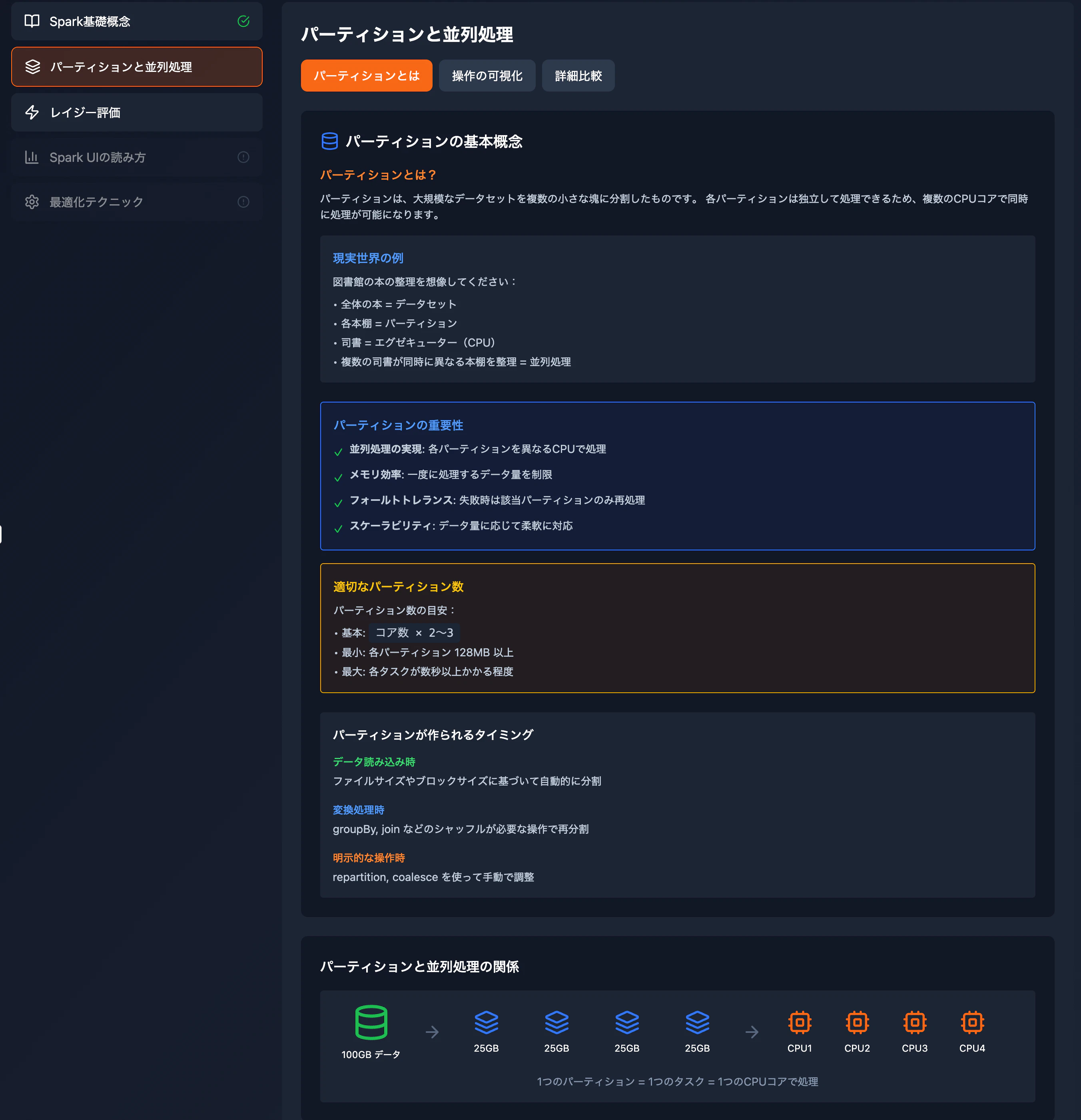Image resolution: width=1081 pixels, height=1120 pixels.
Task: Click the alert icon next to 最適化テクニック
Action: 243,201
